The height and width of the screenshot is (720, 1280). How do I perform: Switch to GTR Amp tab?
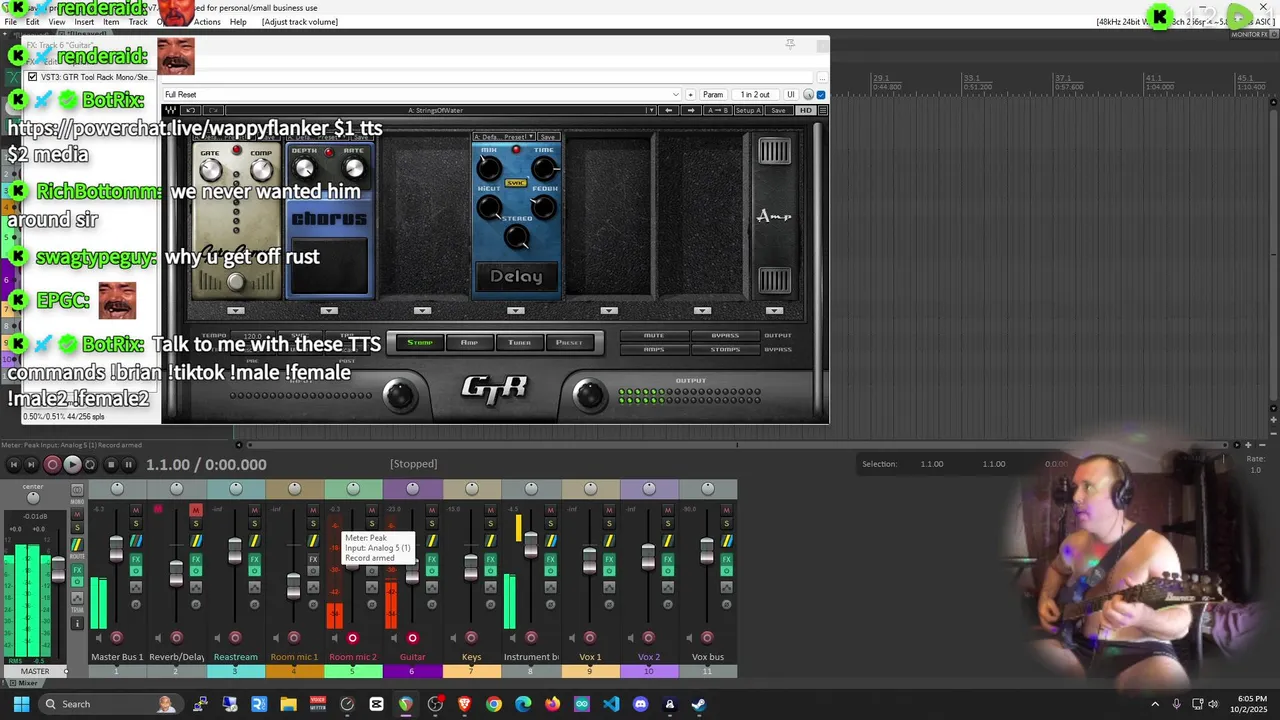pyautogui.click(x=469, y=342)
